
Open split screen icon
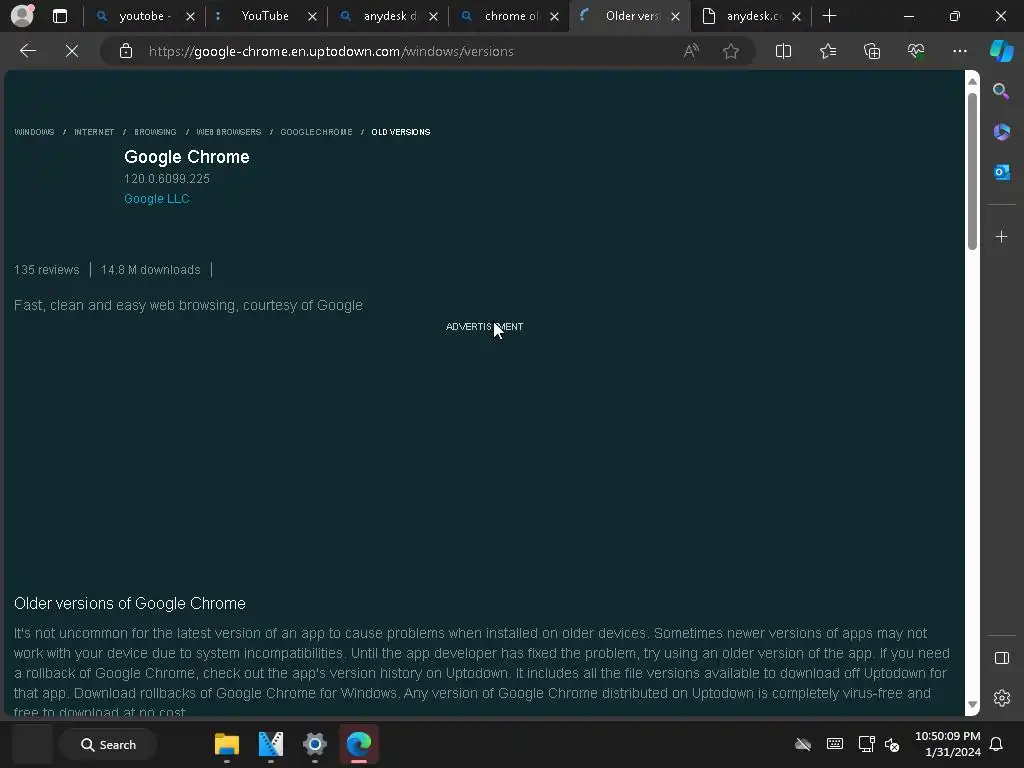[783, 51]
